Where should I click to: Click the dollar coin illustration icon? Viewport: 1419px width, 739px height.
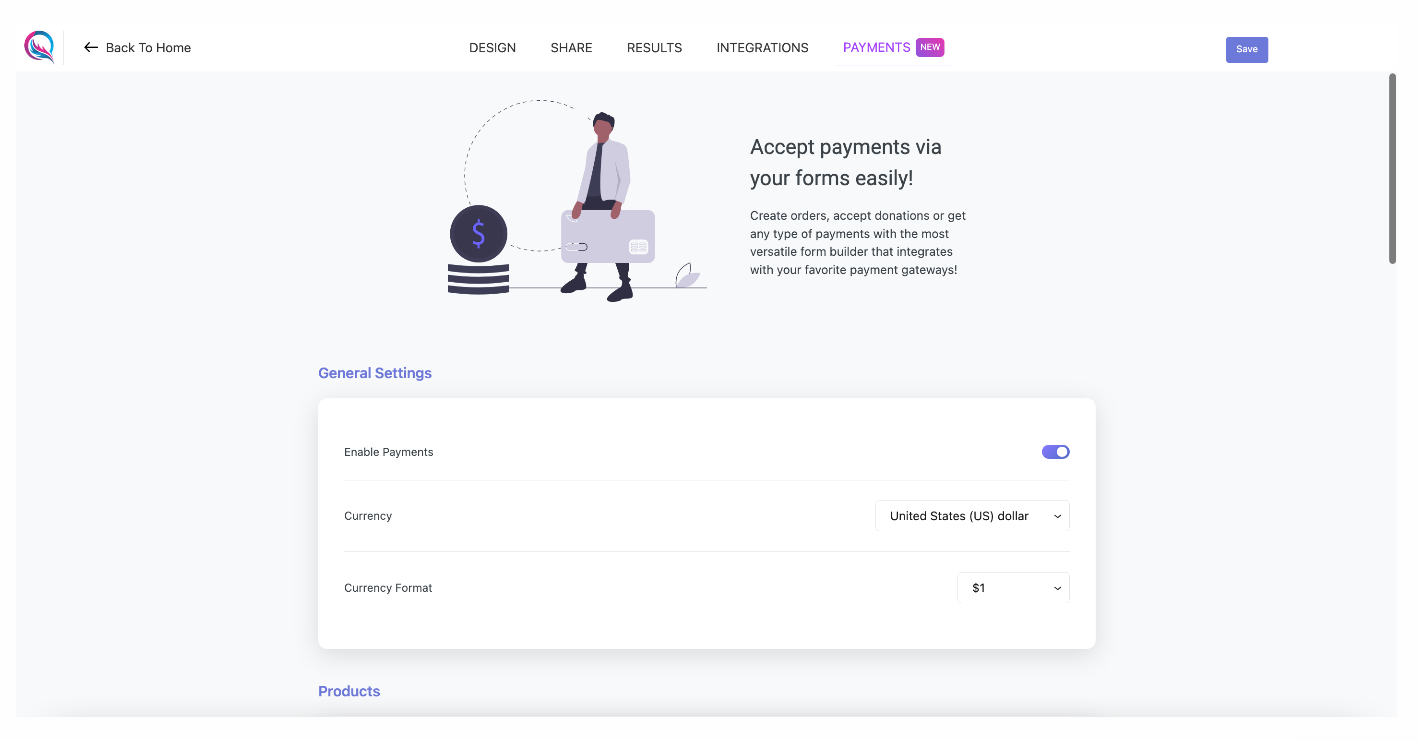point(478,233)
